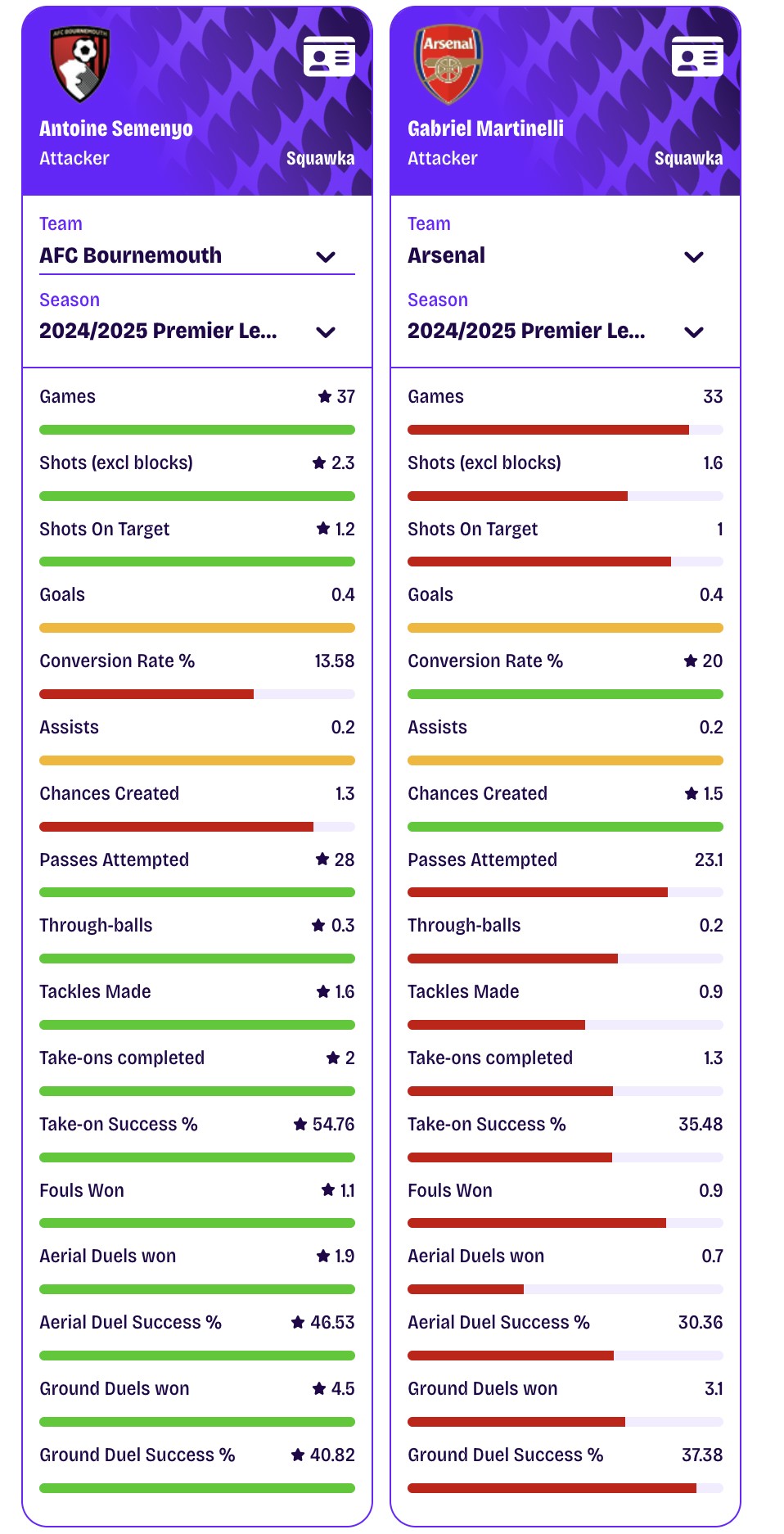Click the star next to Semenyo's Aerial Duels won

[x=323, y=1256]
